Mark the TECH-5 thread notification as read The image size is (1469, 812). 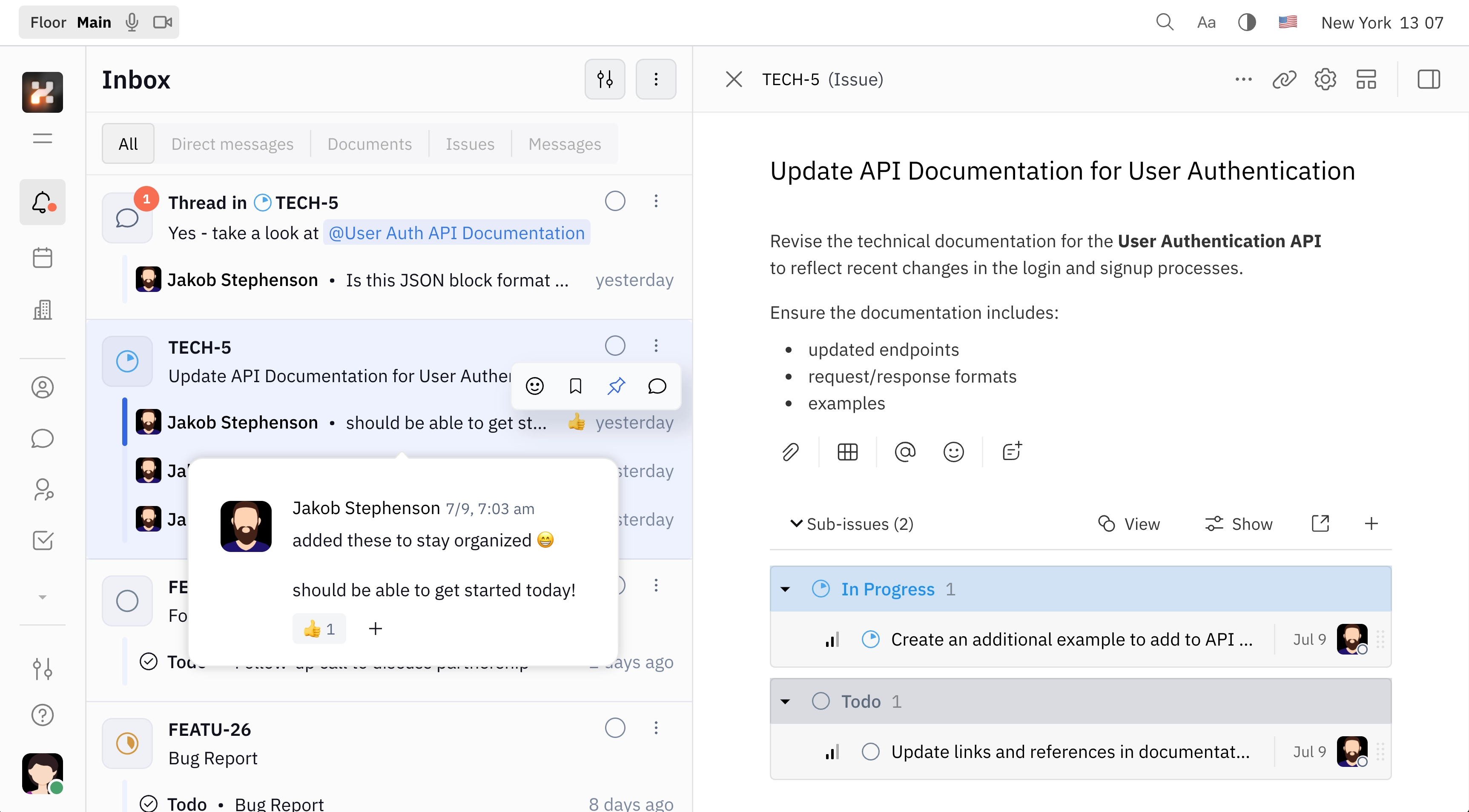pyautogui.click(x=615, y=201)
